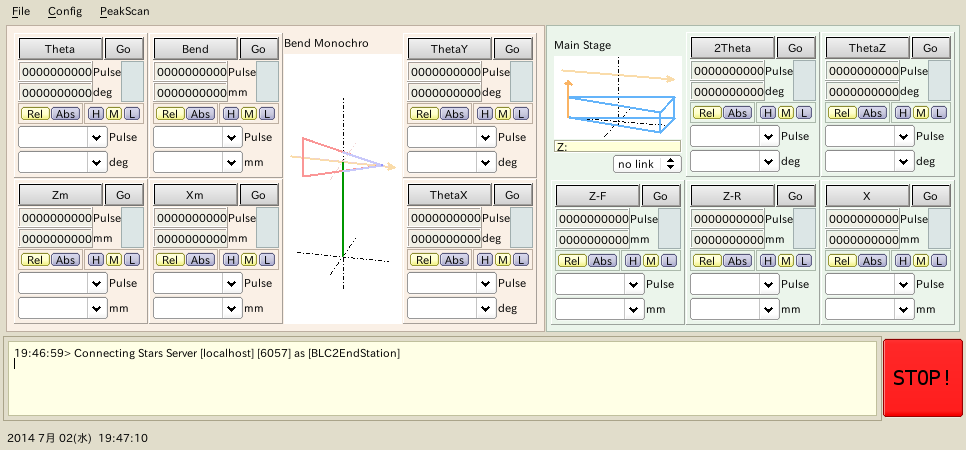Open the 'no link' Z selector

coord(647,163)
